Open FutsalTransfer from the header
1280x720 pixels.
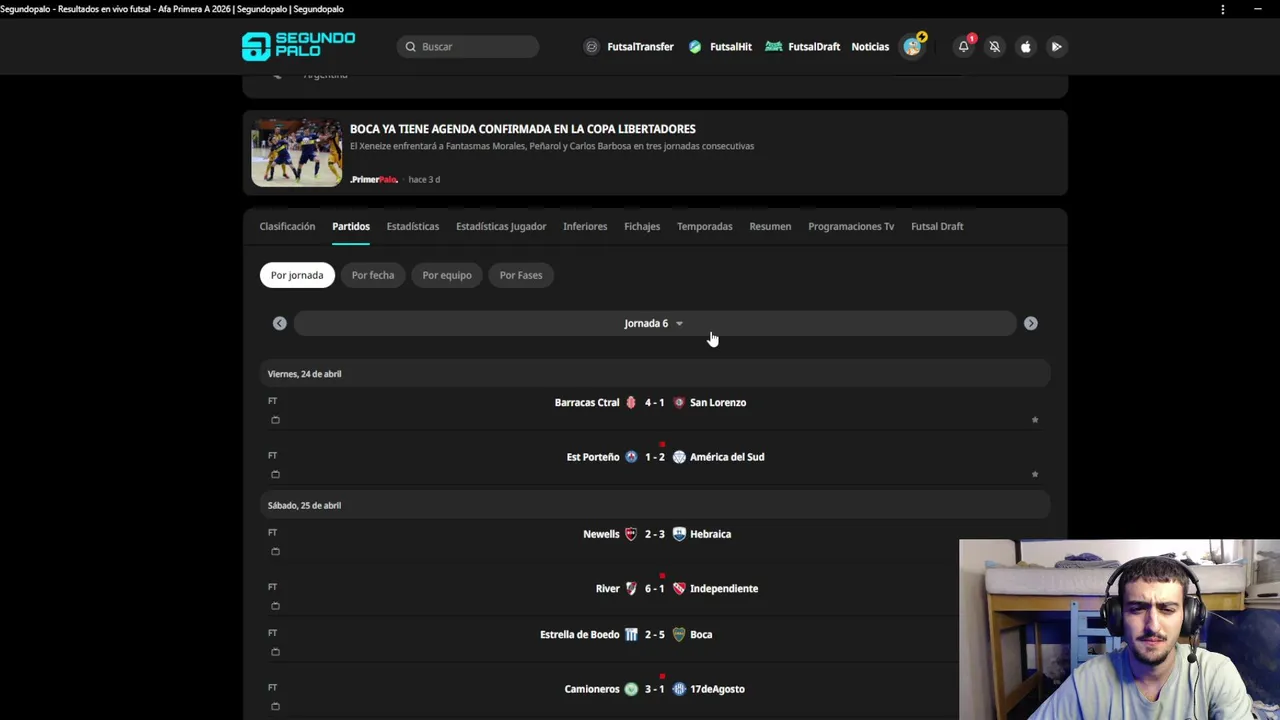[629, 46]
